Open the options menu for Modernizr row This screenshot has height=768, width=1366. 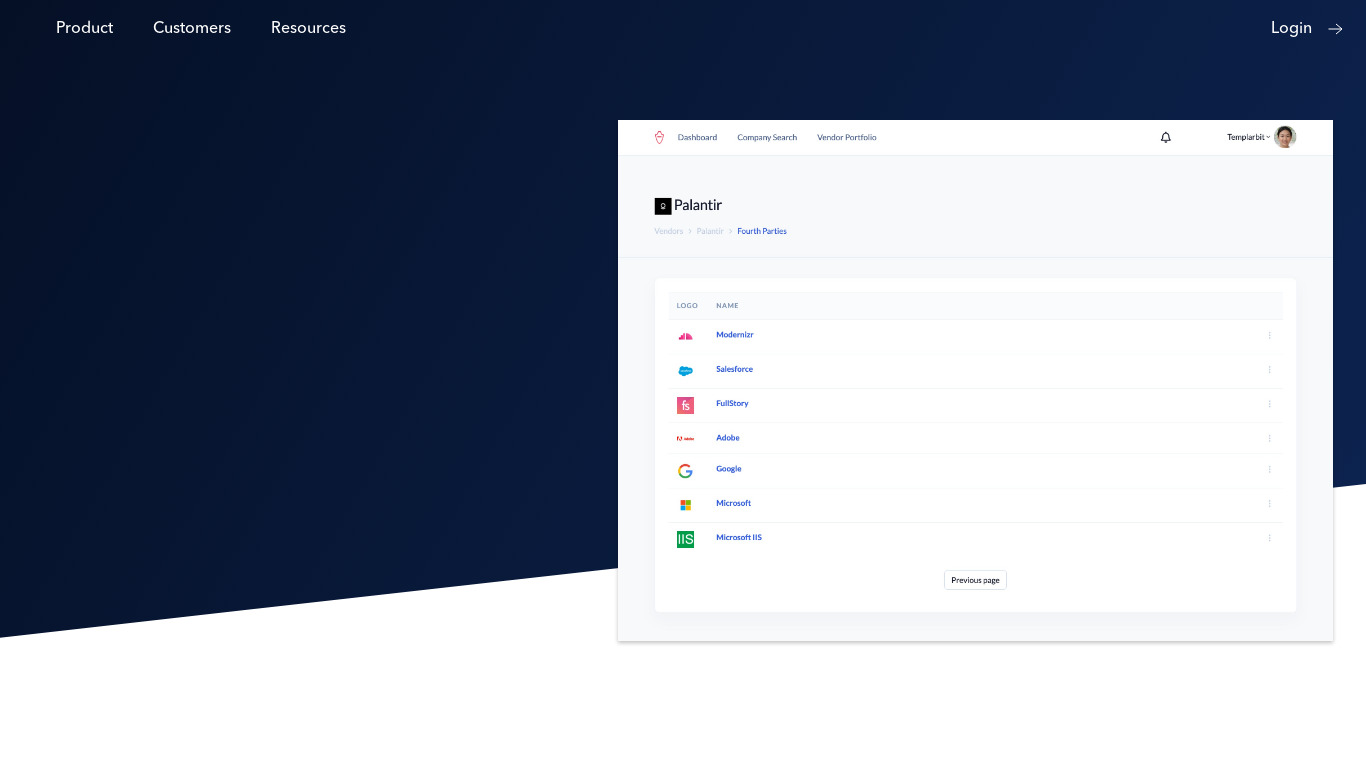[x=1270, y=335]
